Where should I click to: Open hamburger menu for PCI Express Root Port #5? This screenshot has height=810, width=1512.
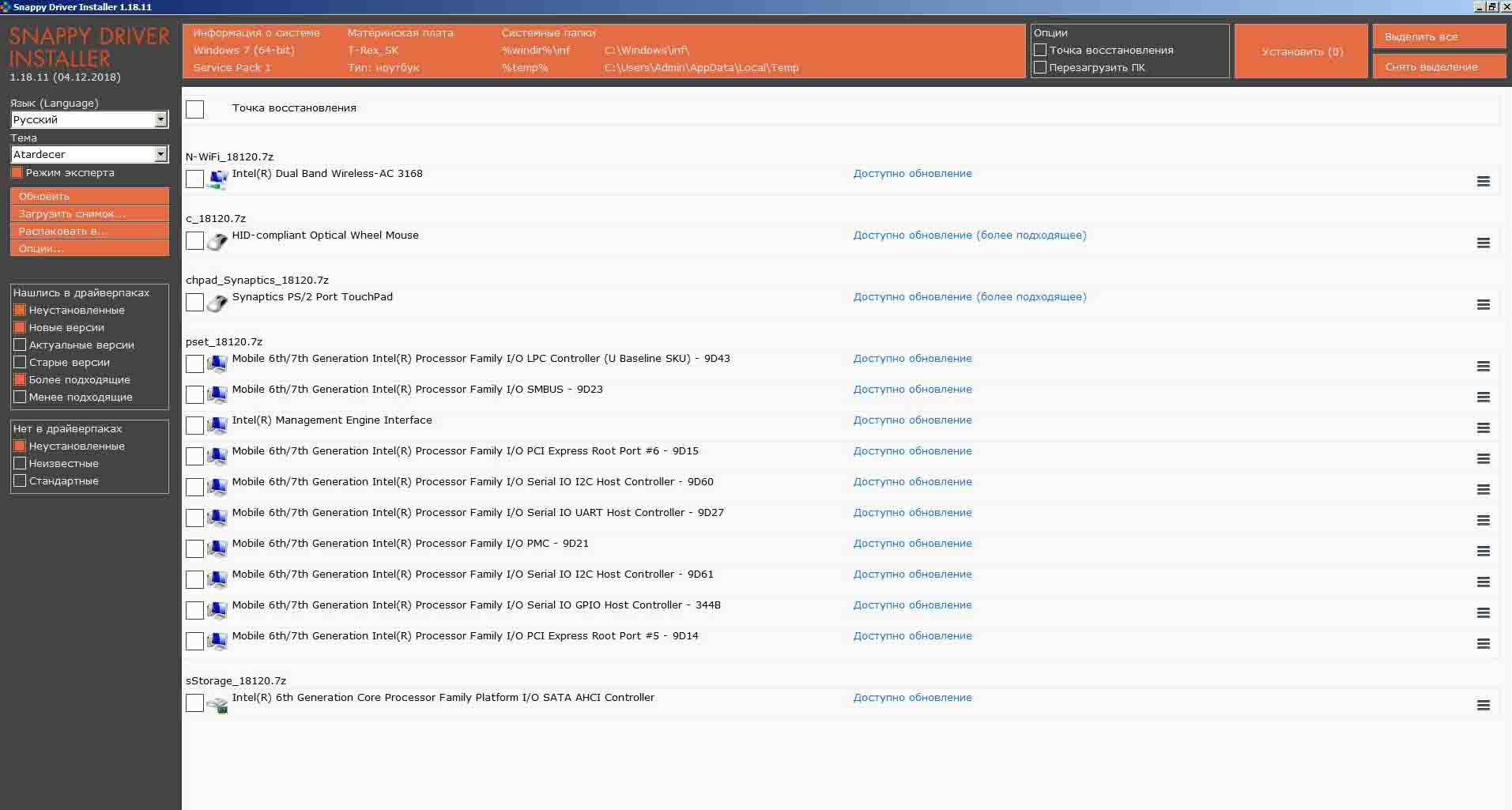1483,644
